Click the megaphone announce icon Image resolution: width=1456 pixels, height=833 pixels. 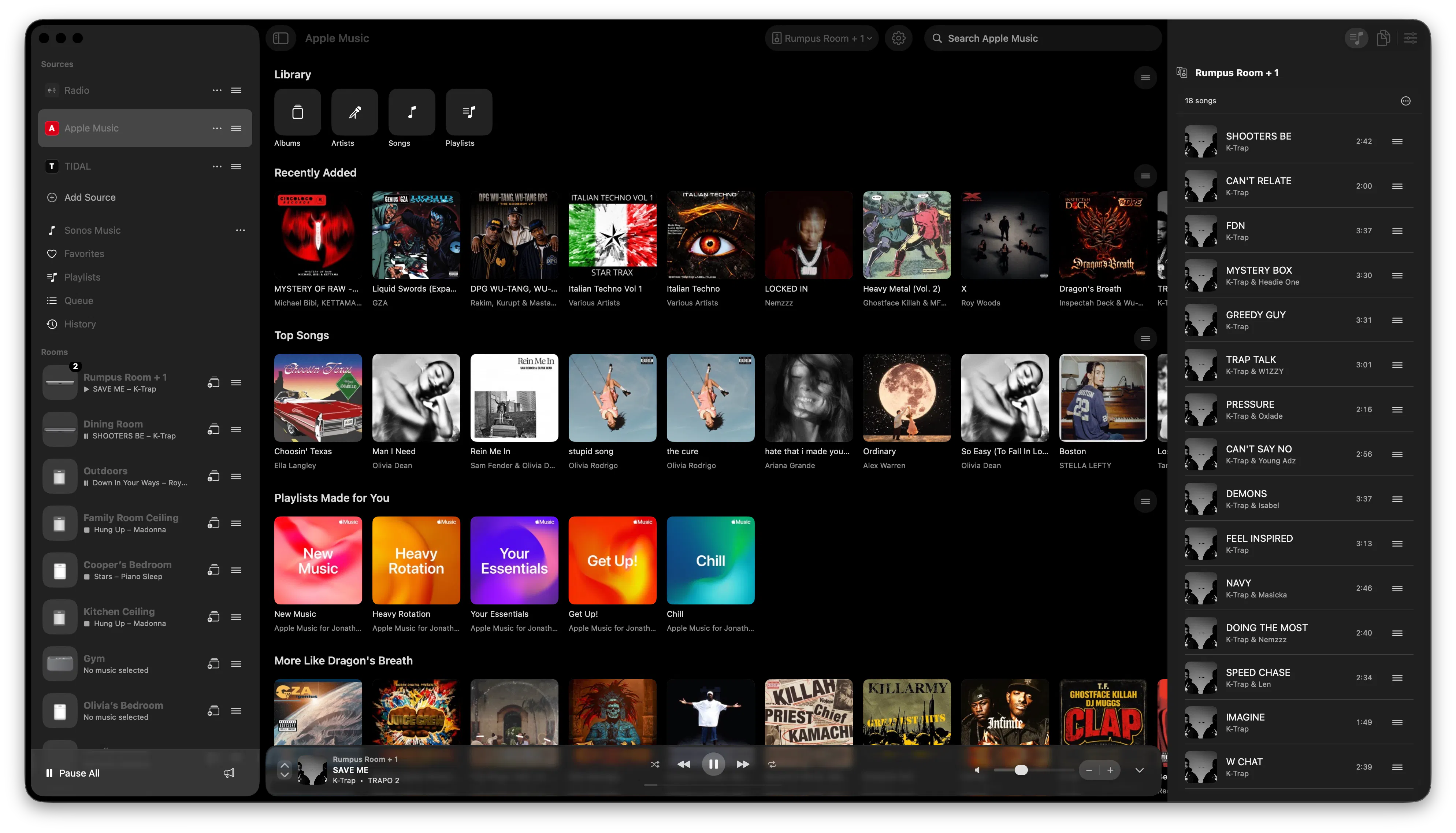pyautogui.click(x=229, y=773)
